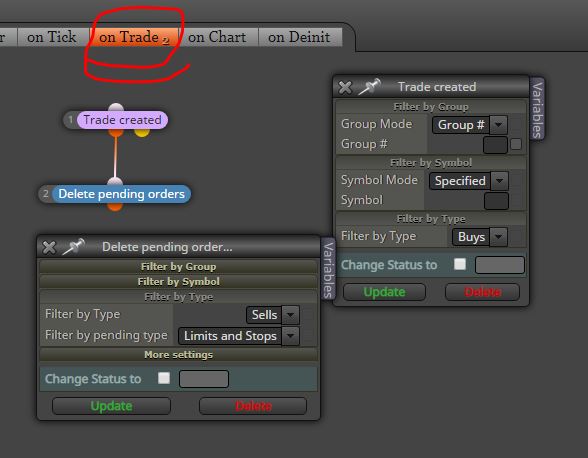588x458 pixels.
Task: Click Update in Trade created panel
Action: tap(384, 292)
